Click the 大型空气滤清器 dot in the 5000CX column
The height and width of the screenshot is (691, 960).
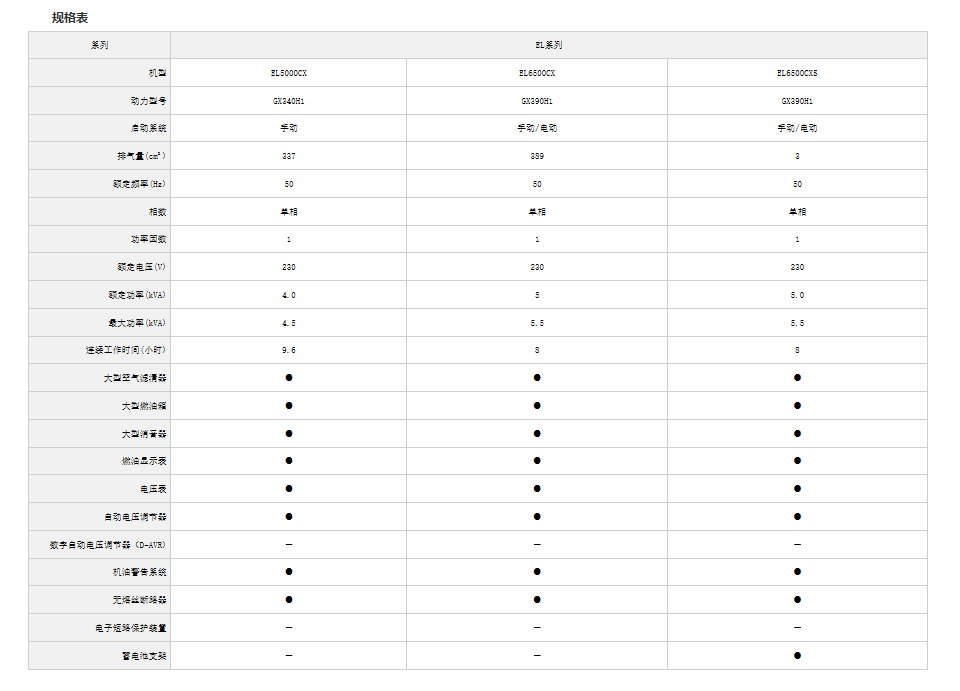coord(289,378)
